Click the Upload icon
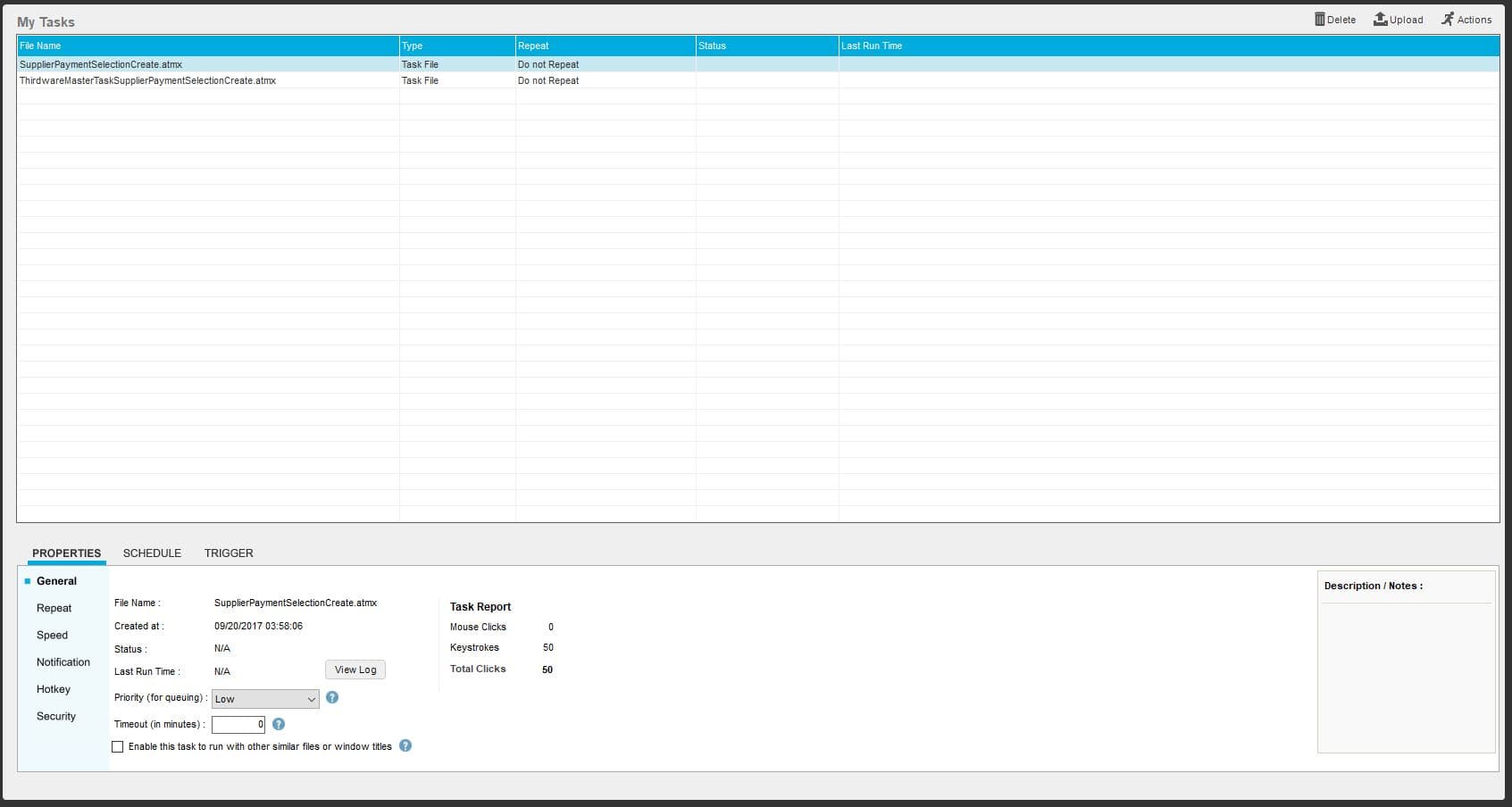 pos(1381,19)
